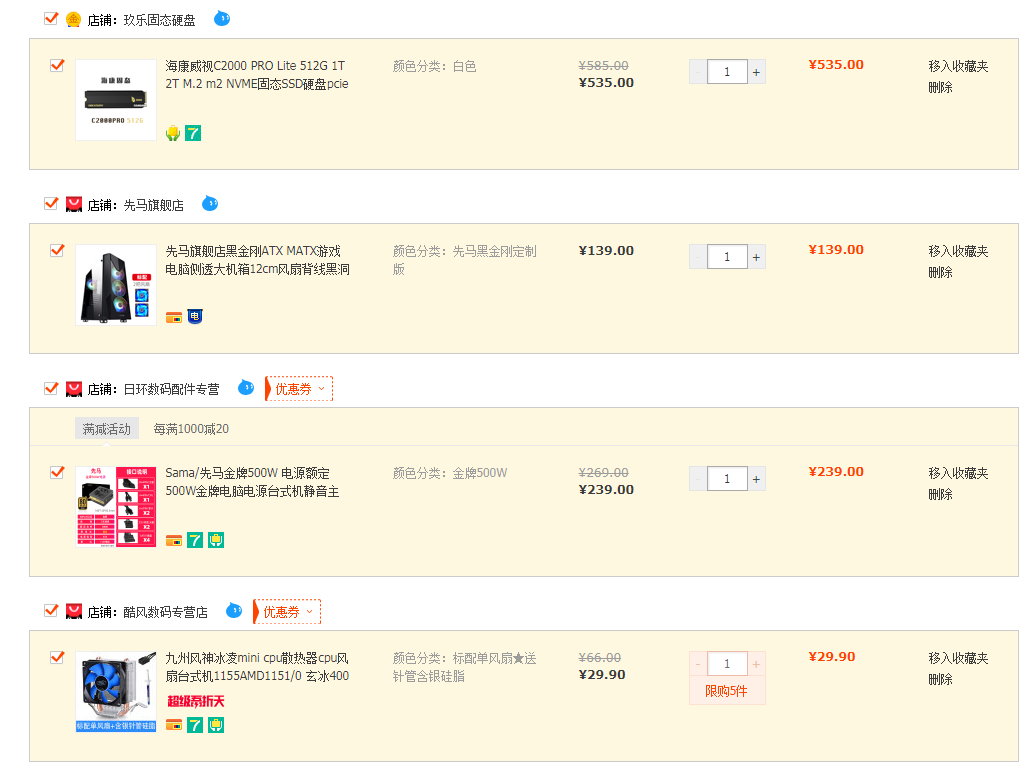Uncheck the Sama 金牌500W power supply checkbox
Image resolution: width=1028 pixels, height=776 pixels.
57,472
